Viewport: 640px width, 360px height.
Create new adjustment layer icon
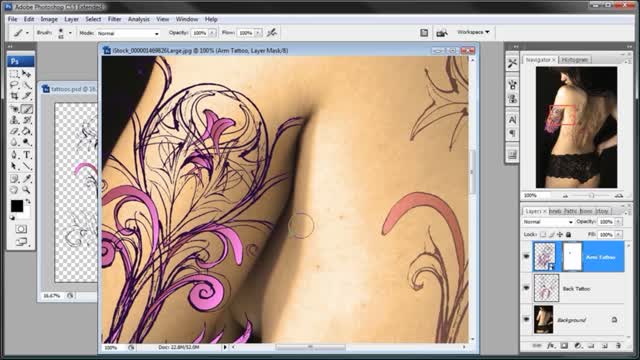[x=578, y=346]
